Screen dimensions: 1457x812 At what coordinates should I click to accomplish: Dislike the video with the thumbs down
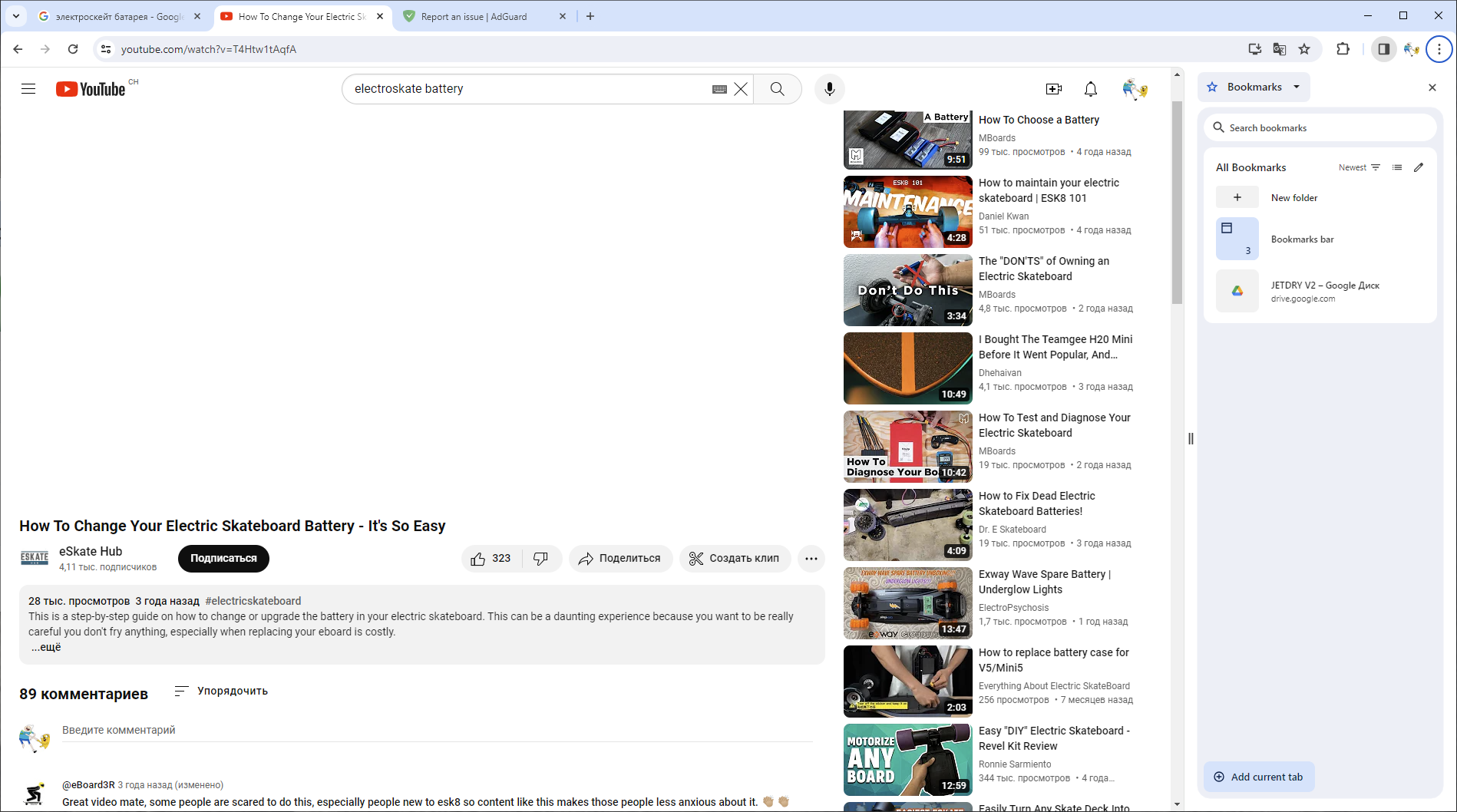[x=540, y=559]
